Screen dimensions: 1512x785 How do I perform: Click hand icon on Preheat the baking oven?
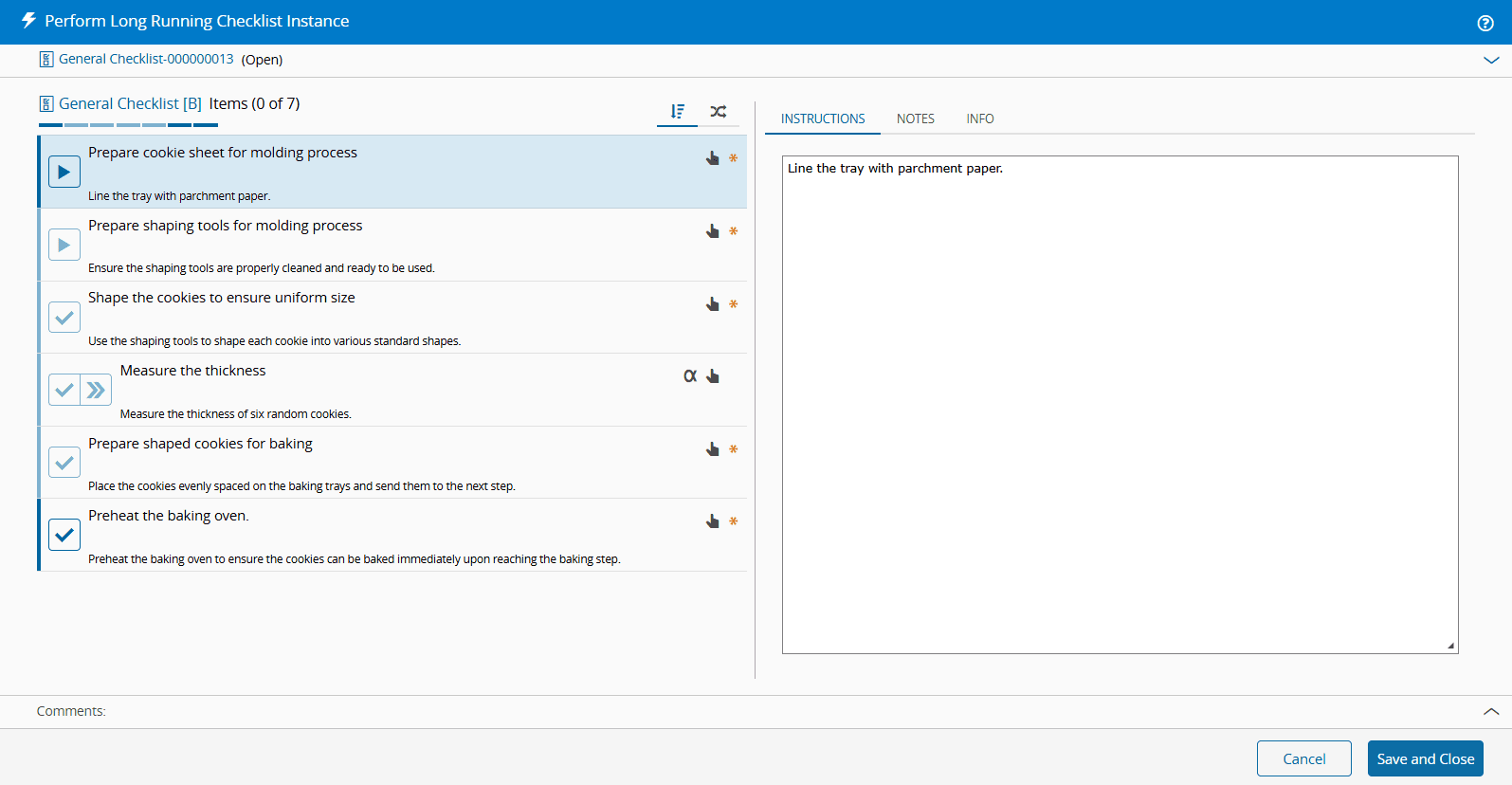tap(713, 521)
